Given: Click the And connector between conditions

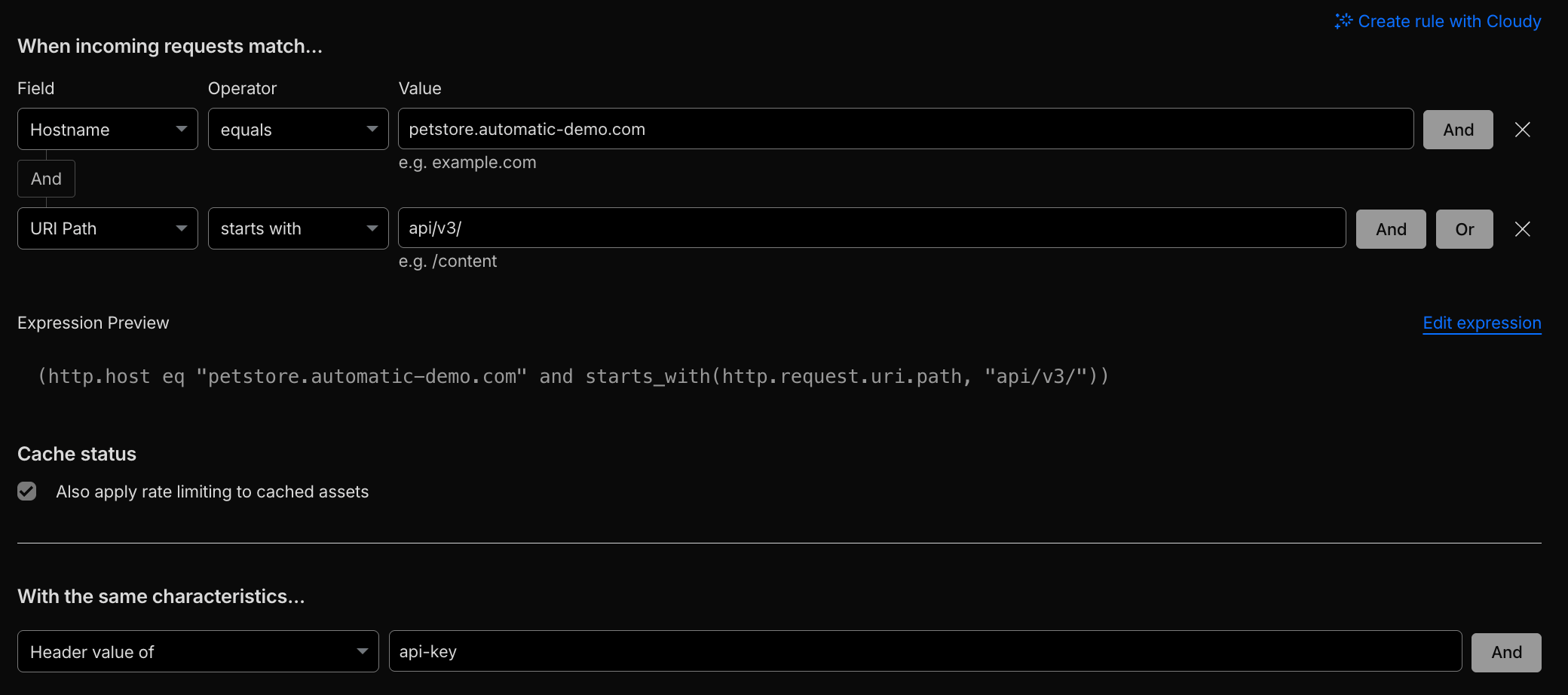Looking at the screenshot, I should (x=46, y=179).
